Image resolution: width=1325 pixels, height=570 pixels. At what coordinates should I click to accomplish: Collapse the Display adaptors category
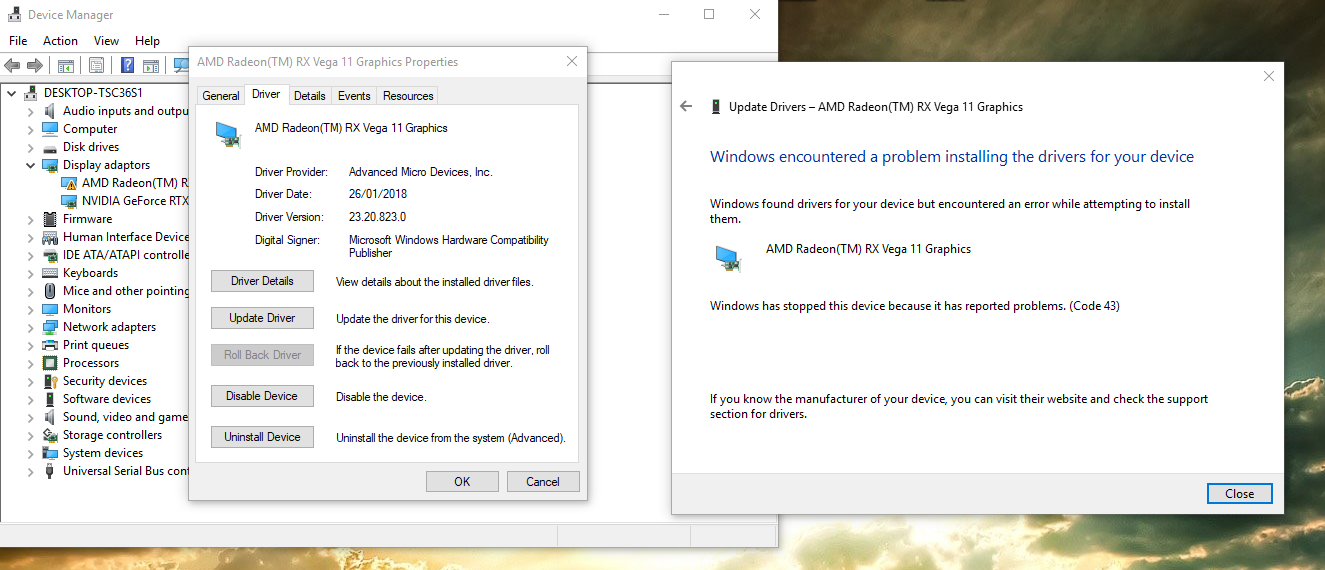pos(31,165)
